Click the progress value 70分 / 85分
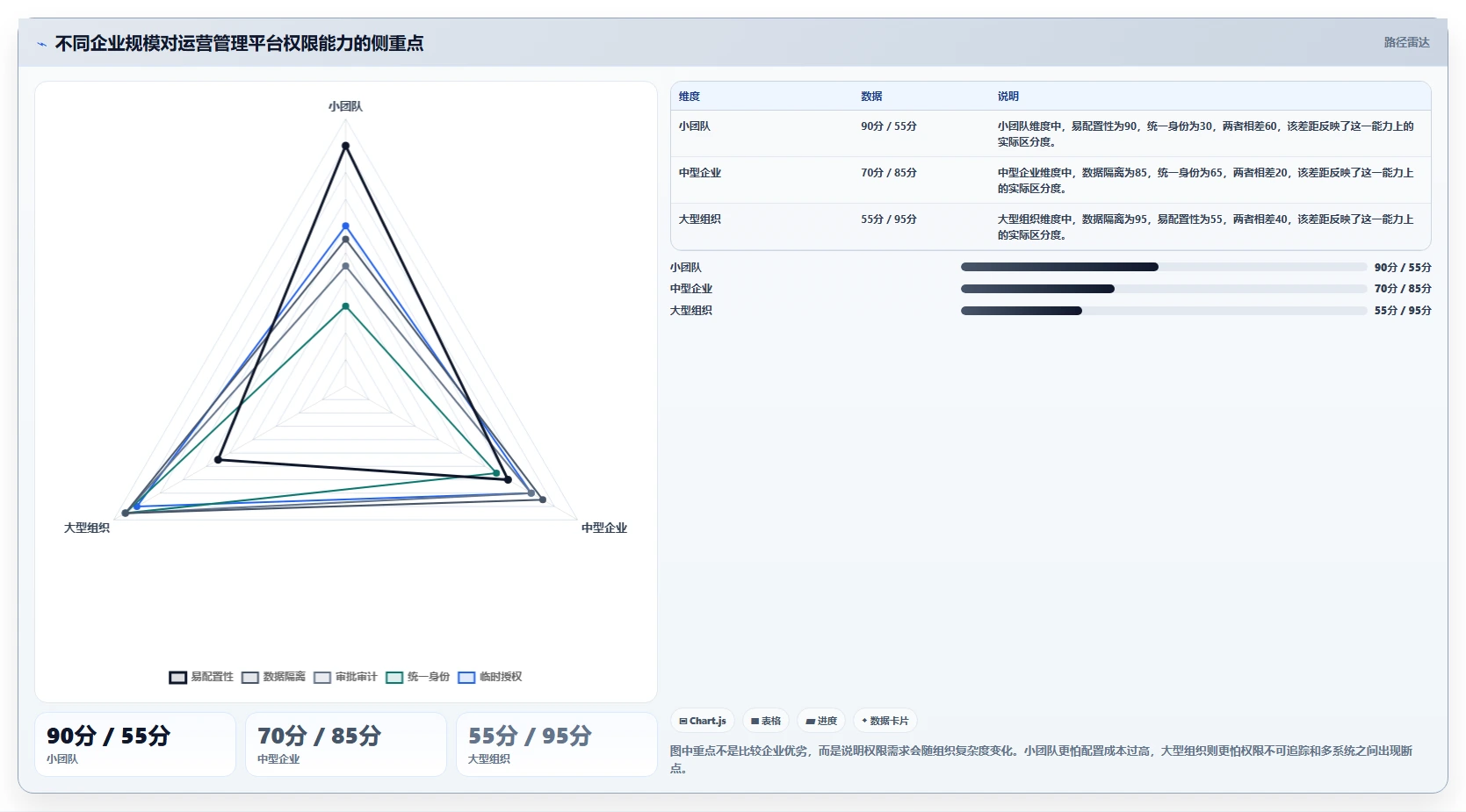The image size is (1466, 812). coord(1403,289)
